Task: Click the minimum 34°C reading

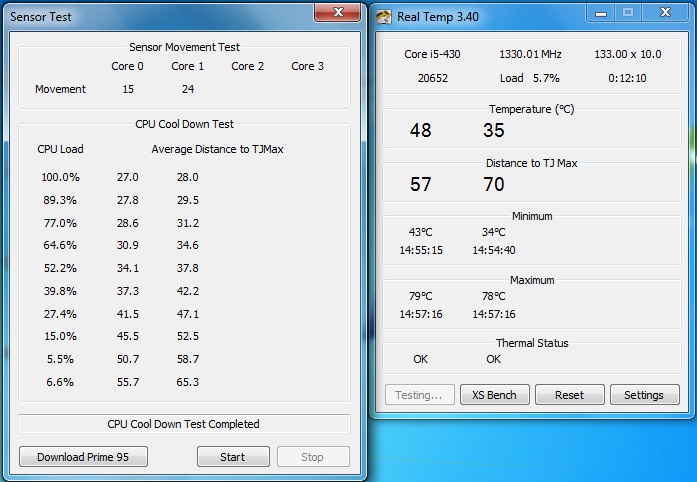Action: tap(494, 232)
